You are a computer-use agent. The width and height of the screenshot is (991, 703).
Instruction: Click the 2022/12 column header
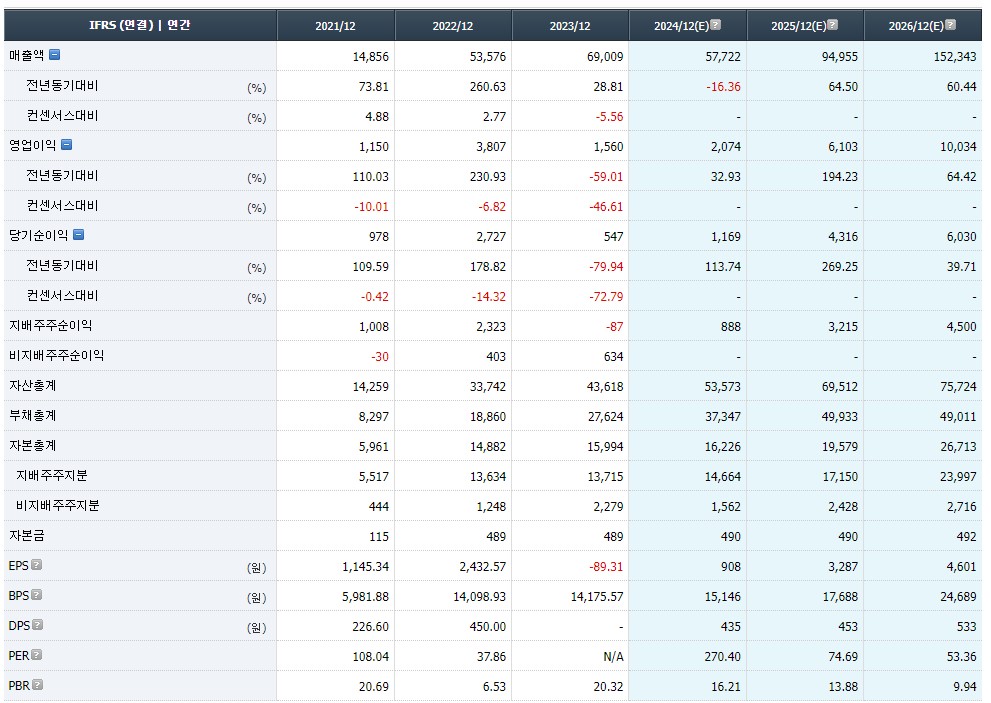point(453,26)
